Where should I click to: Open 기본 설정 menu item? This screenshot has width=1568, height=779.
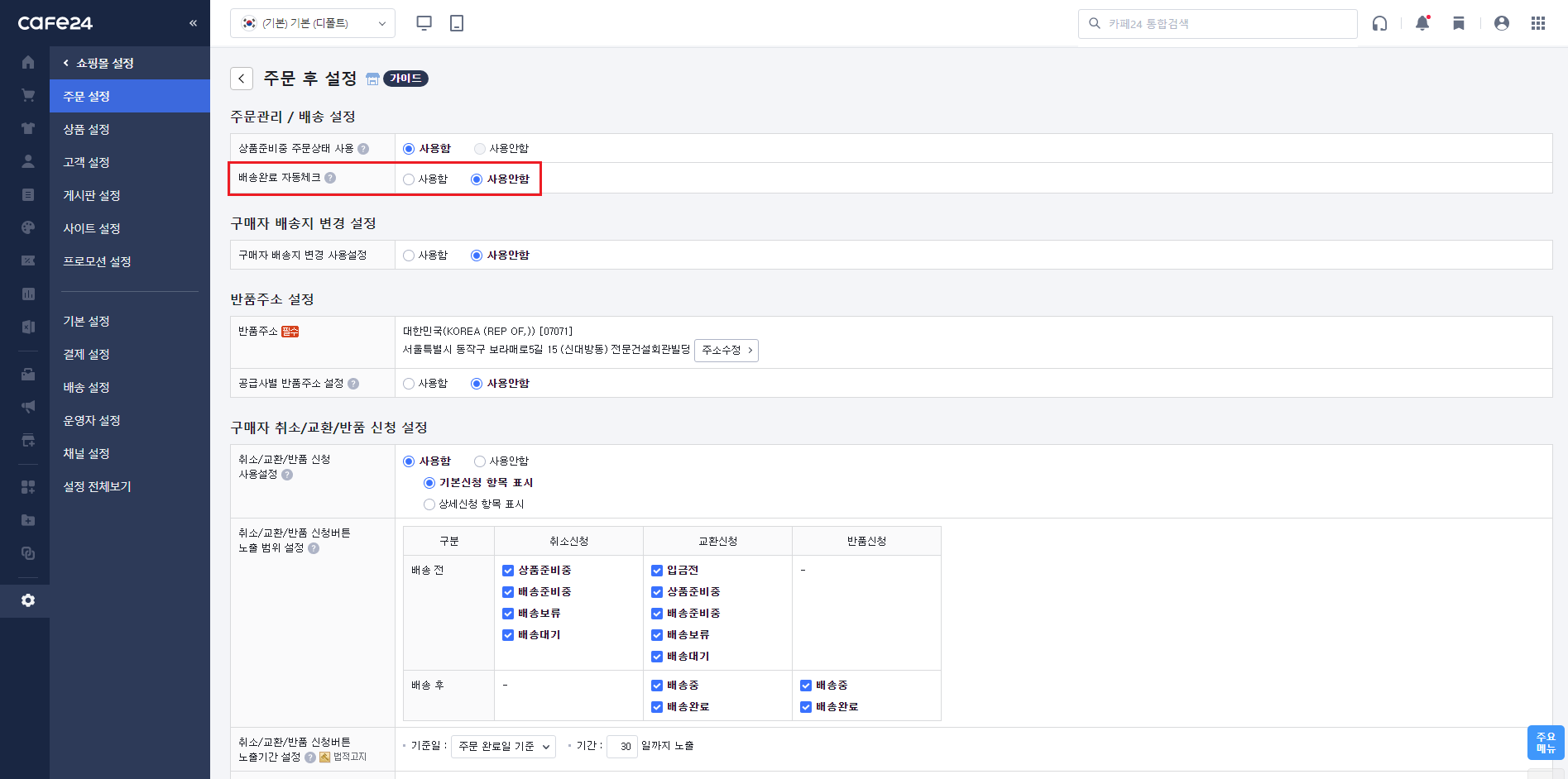(x=130, y=321)
